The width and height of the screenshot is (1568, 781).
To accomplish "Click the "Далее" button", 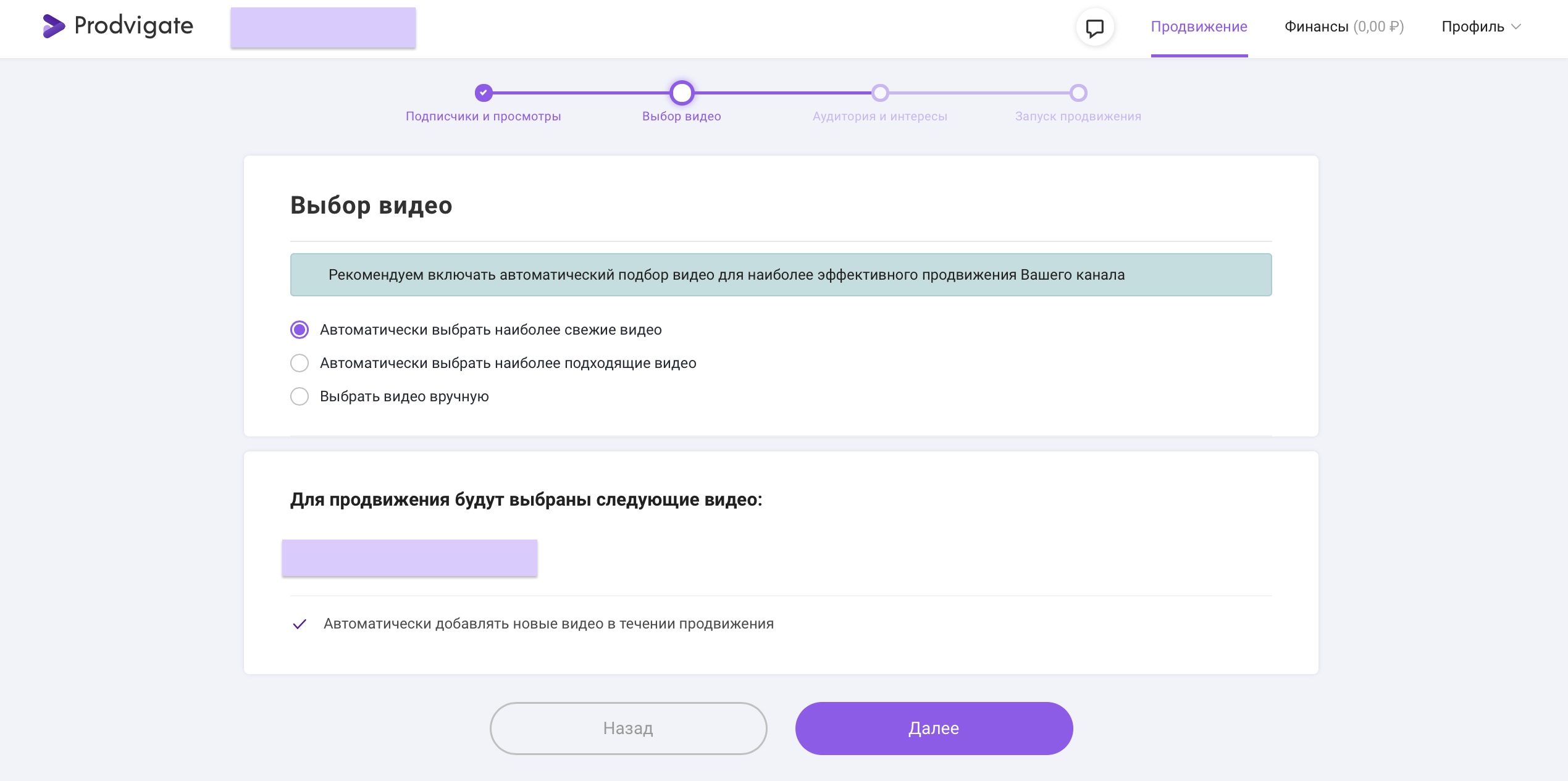I will (x=934, y=728).
